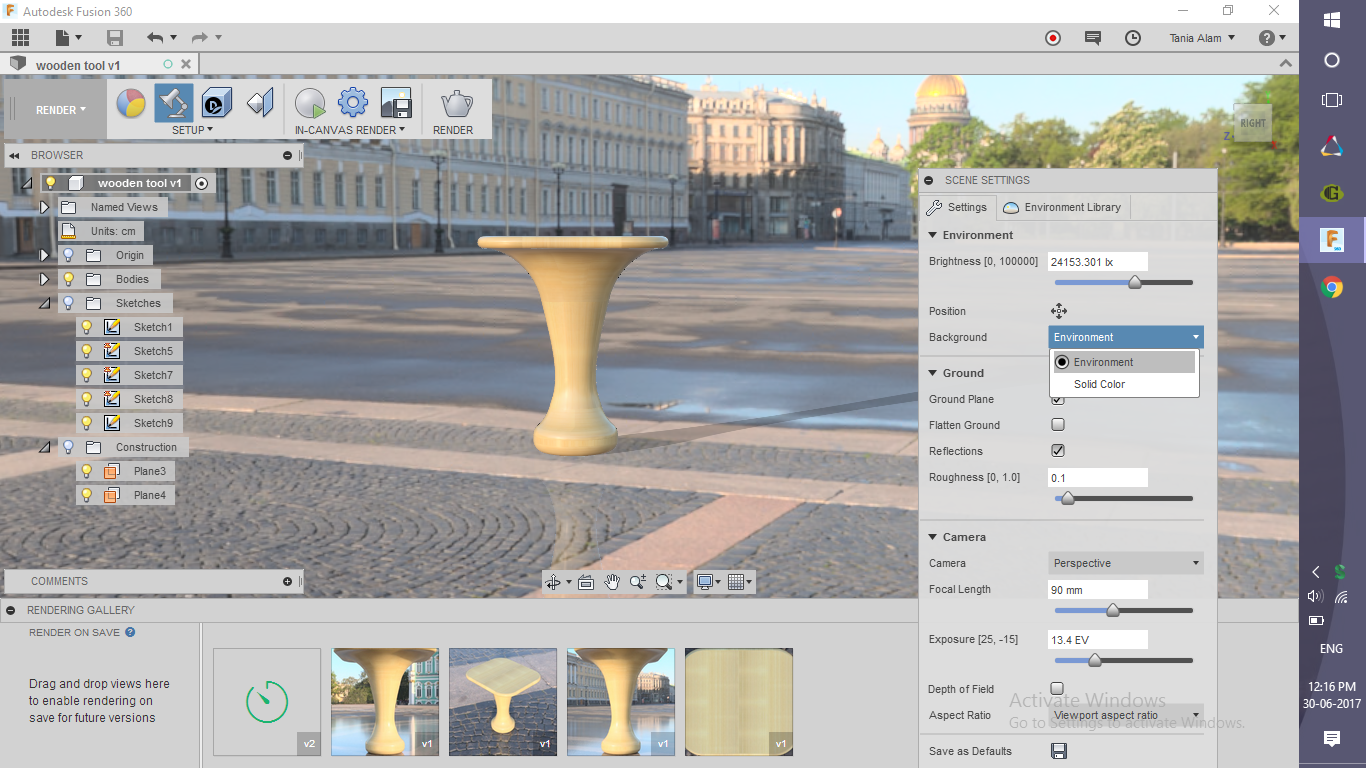Click the record button in title bar
The image size is (1366, 768).
click(x=1053, y=38)
